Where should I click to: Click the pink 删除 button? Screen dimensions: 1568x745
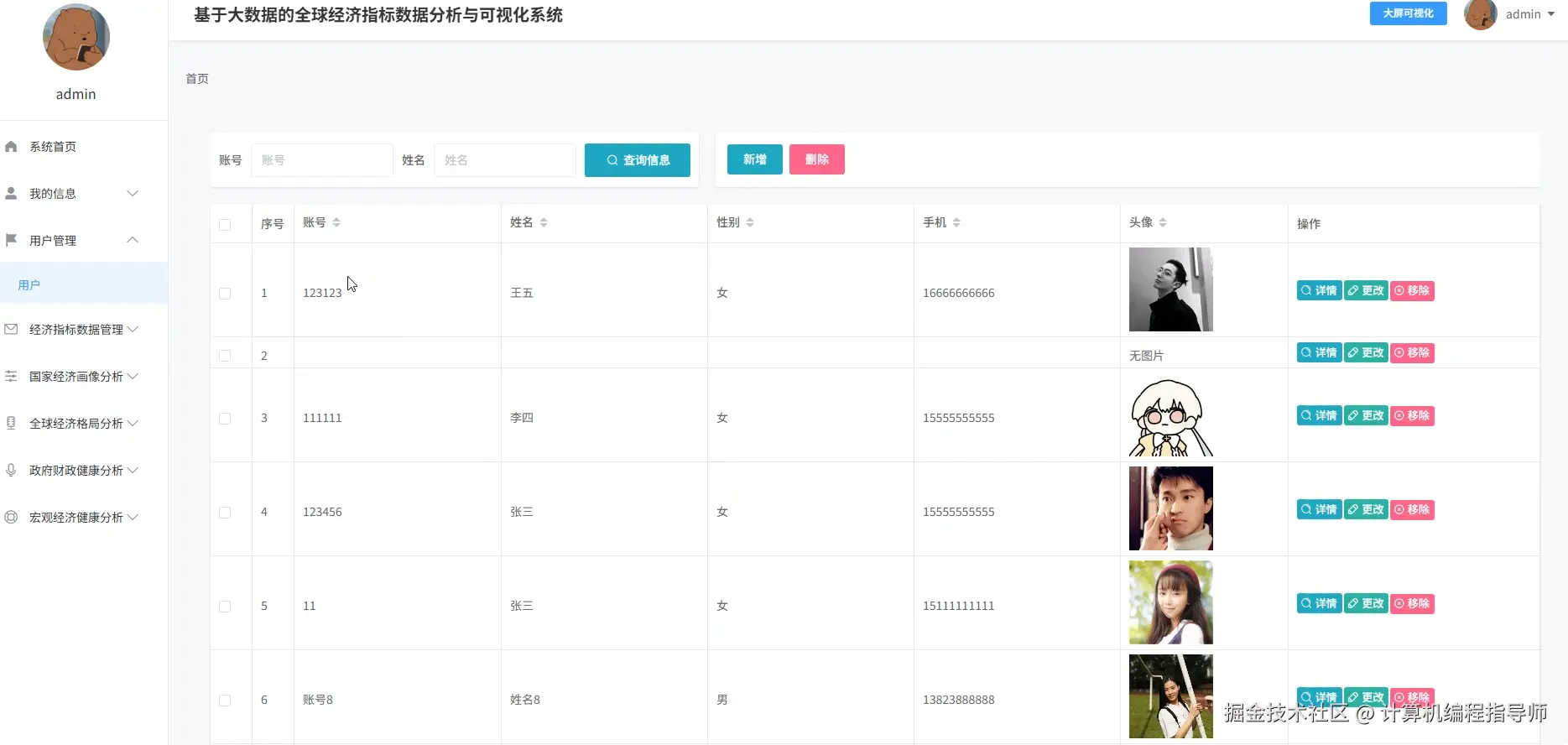pyautogui.click(x=817, y=159)
